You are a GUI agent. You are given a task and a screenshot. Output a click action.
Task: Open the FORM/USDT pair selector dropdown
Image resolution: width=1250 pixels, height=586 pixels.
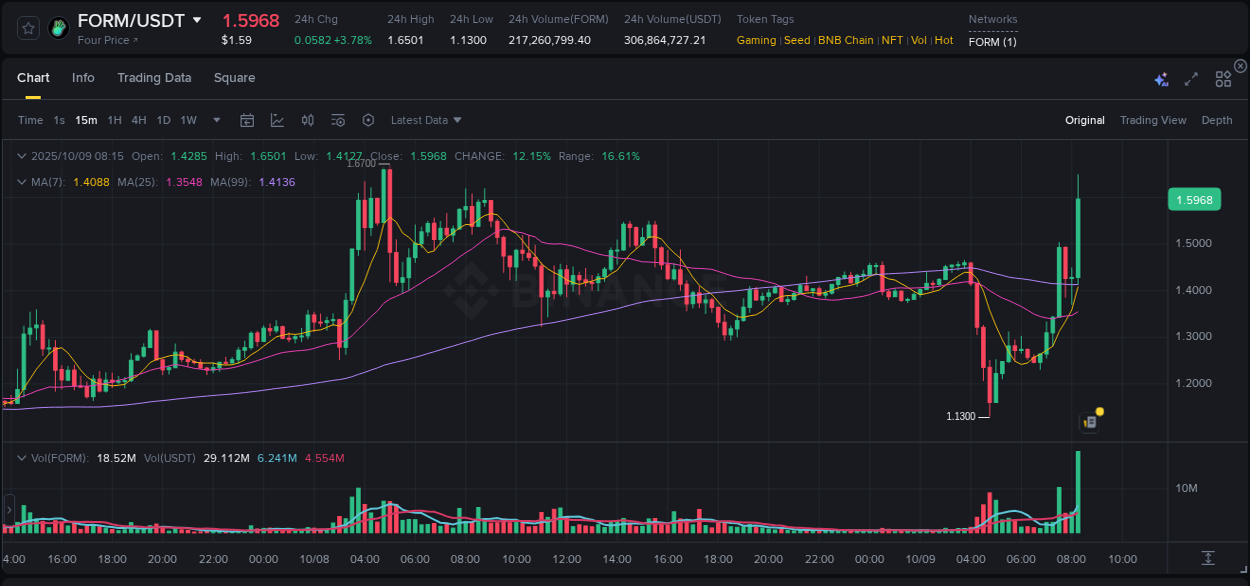click(196, 19)
